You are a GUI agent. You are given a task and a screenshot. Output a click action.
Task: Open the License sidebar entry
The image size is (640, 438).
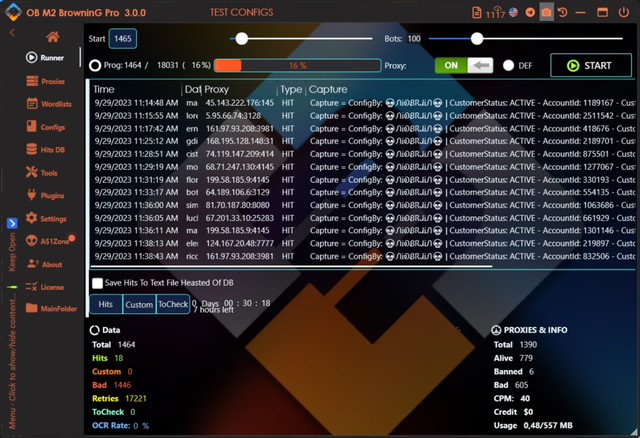(x=45, y=287)
